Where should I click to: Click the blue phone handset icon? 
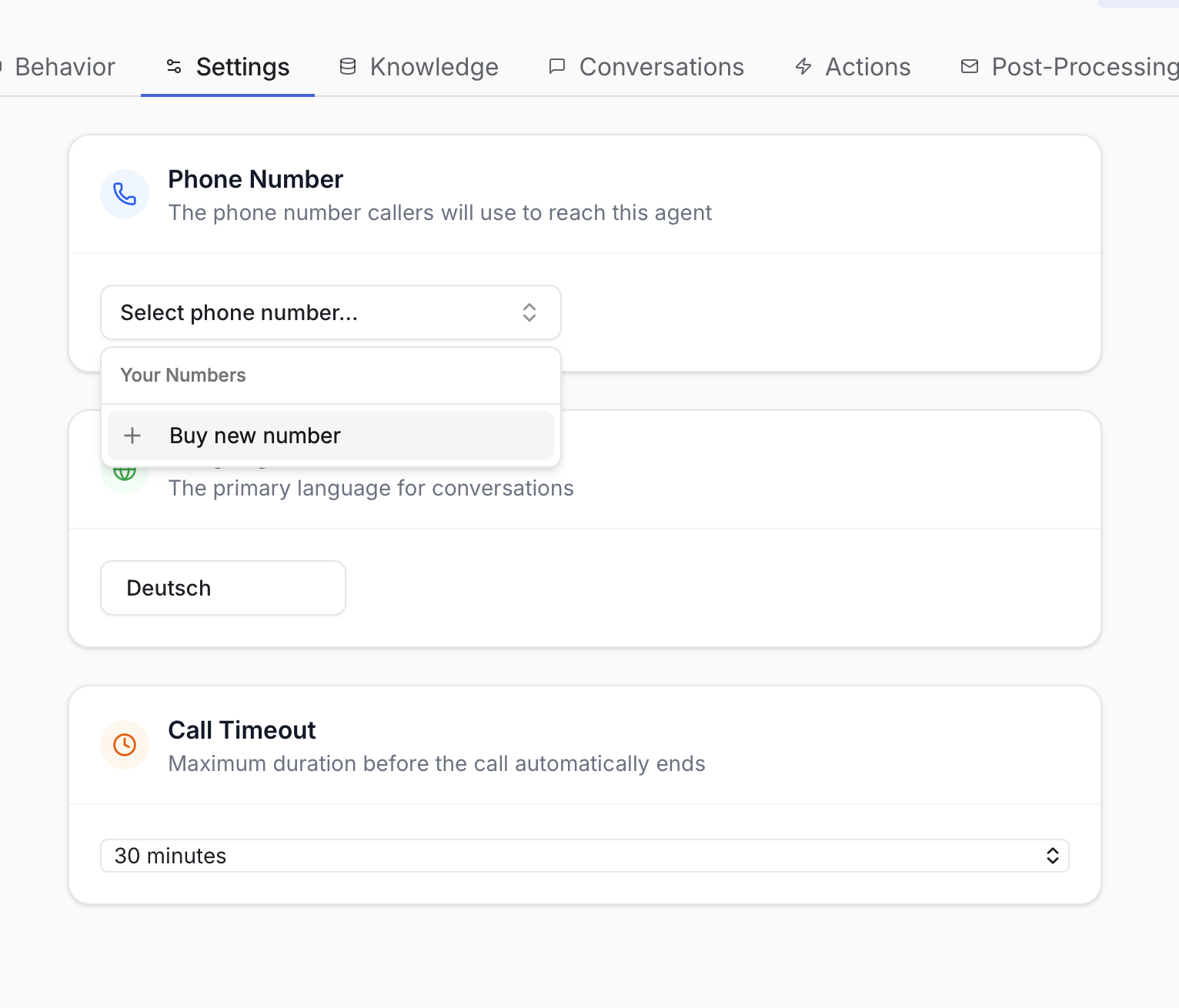[x=125, y=194]
